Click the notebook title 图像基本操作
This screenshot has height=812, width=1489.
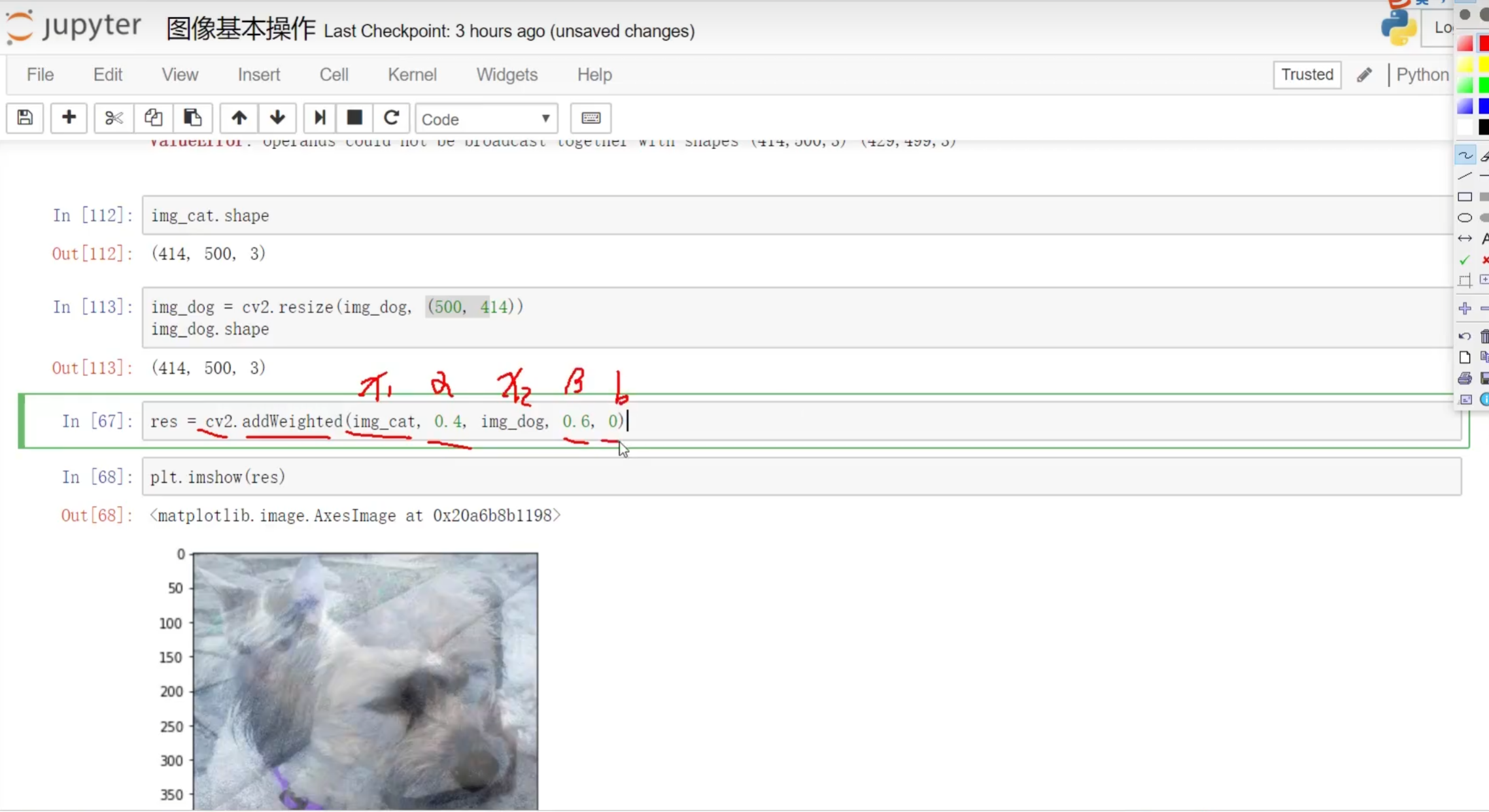coord(240,29)
